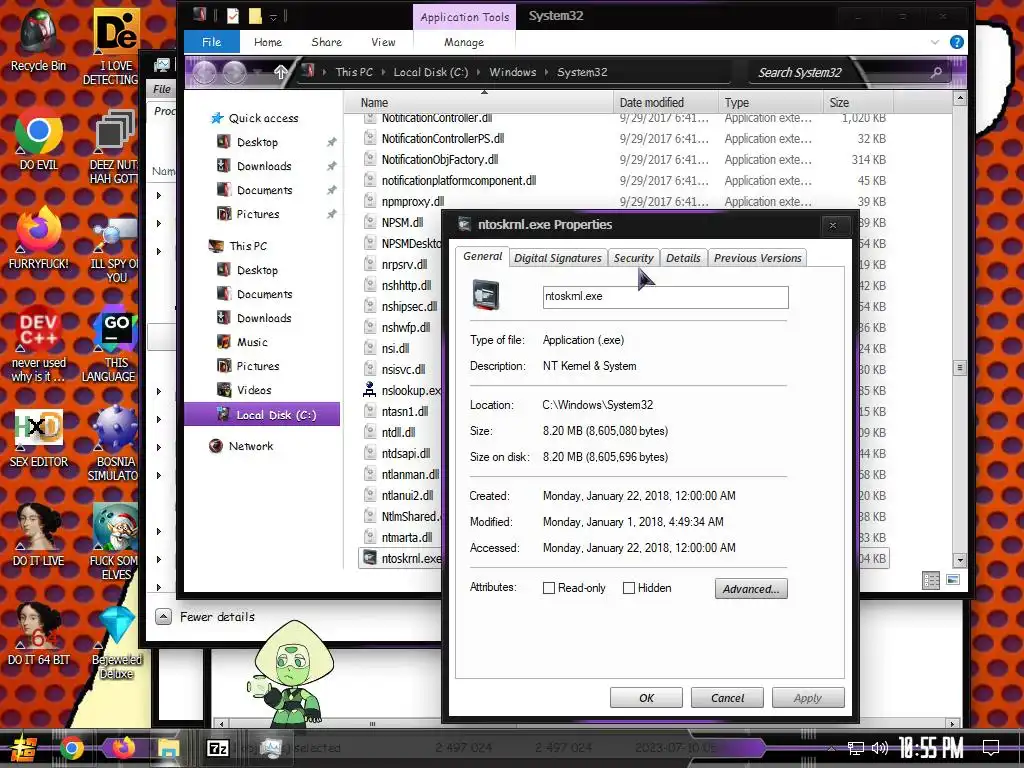Open Quick Access Toolbar customize dropdown
The image size is (1024, 768).
[273, 17]
